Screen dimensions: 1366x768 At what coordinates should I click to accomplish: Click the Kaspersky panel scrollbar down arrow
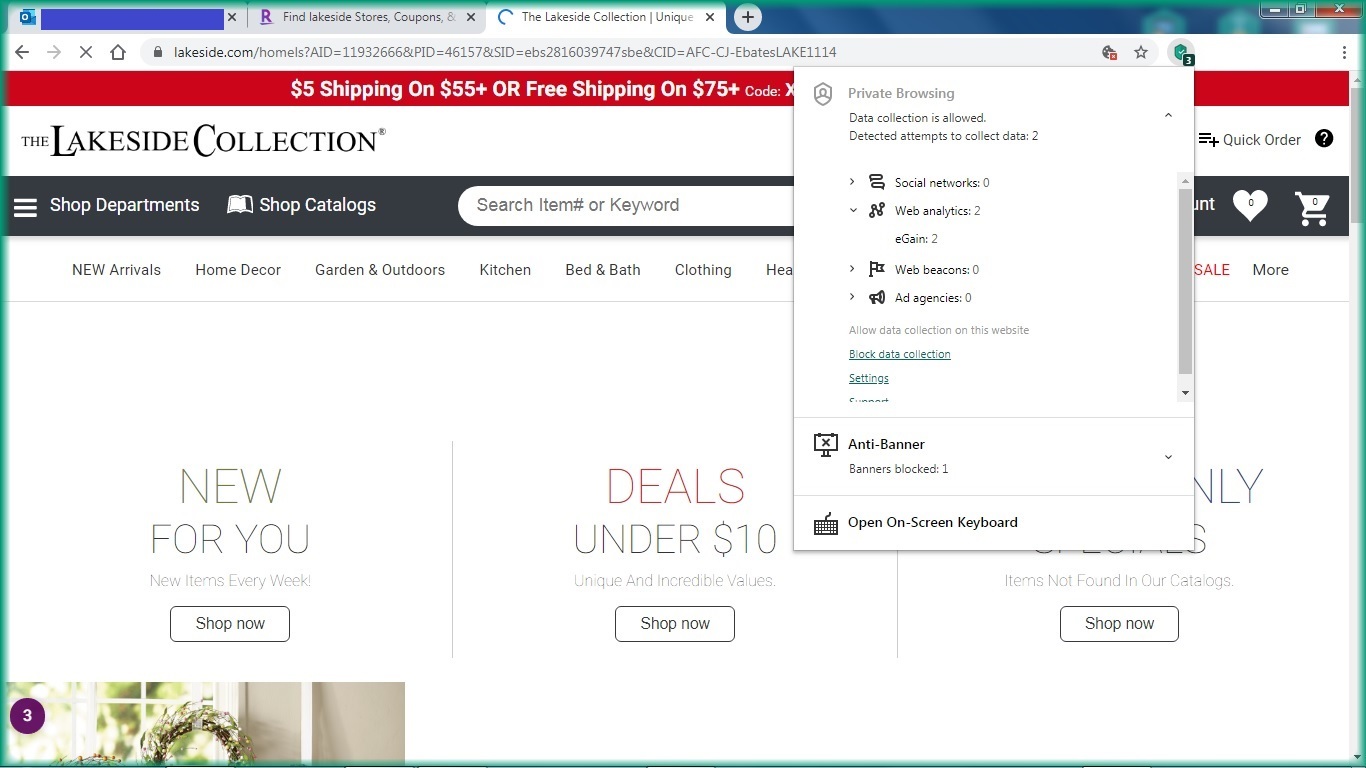(1186, 393)
